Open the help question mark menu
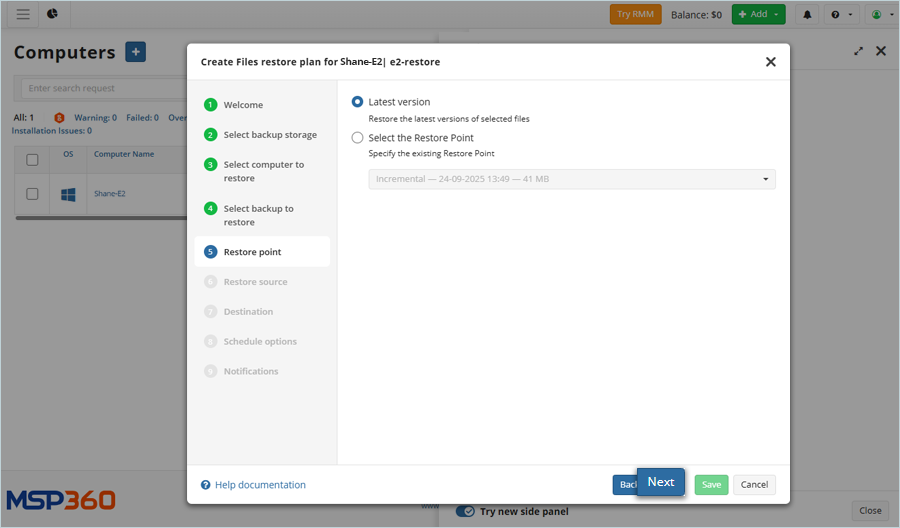Screen dimensions: 900x528 [842, 14]
